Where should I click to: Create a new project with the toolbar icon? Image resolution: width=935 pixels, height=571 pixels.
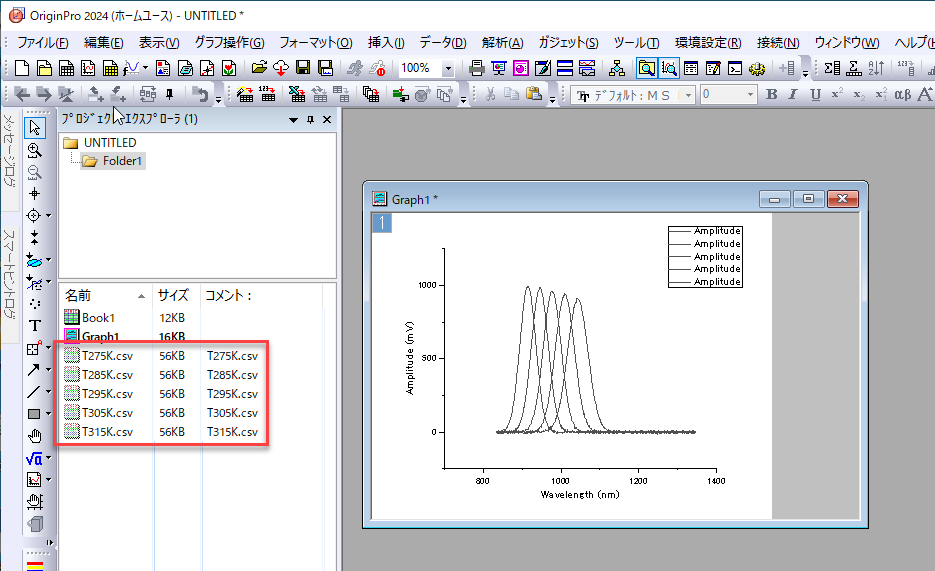tap(22, 69)
